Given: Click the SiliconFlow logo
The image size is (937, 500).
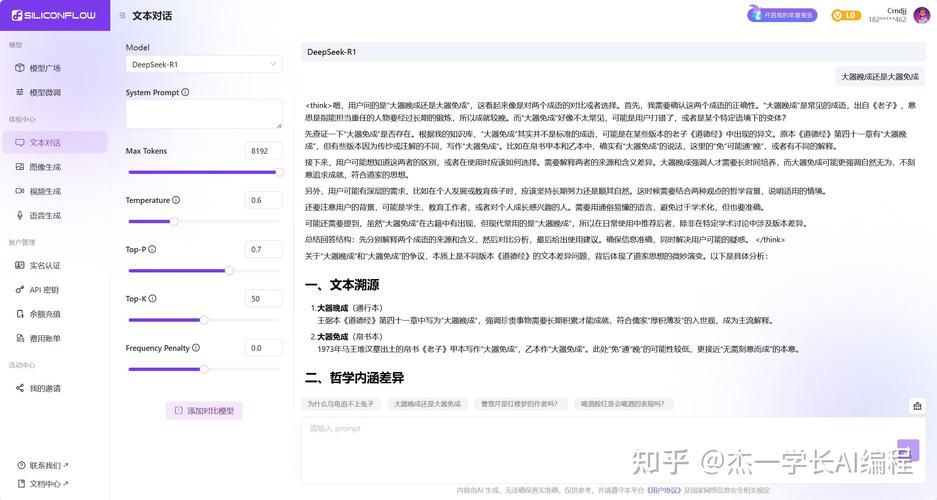Looking at the screenshot, I should (x=54, y=16).
